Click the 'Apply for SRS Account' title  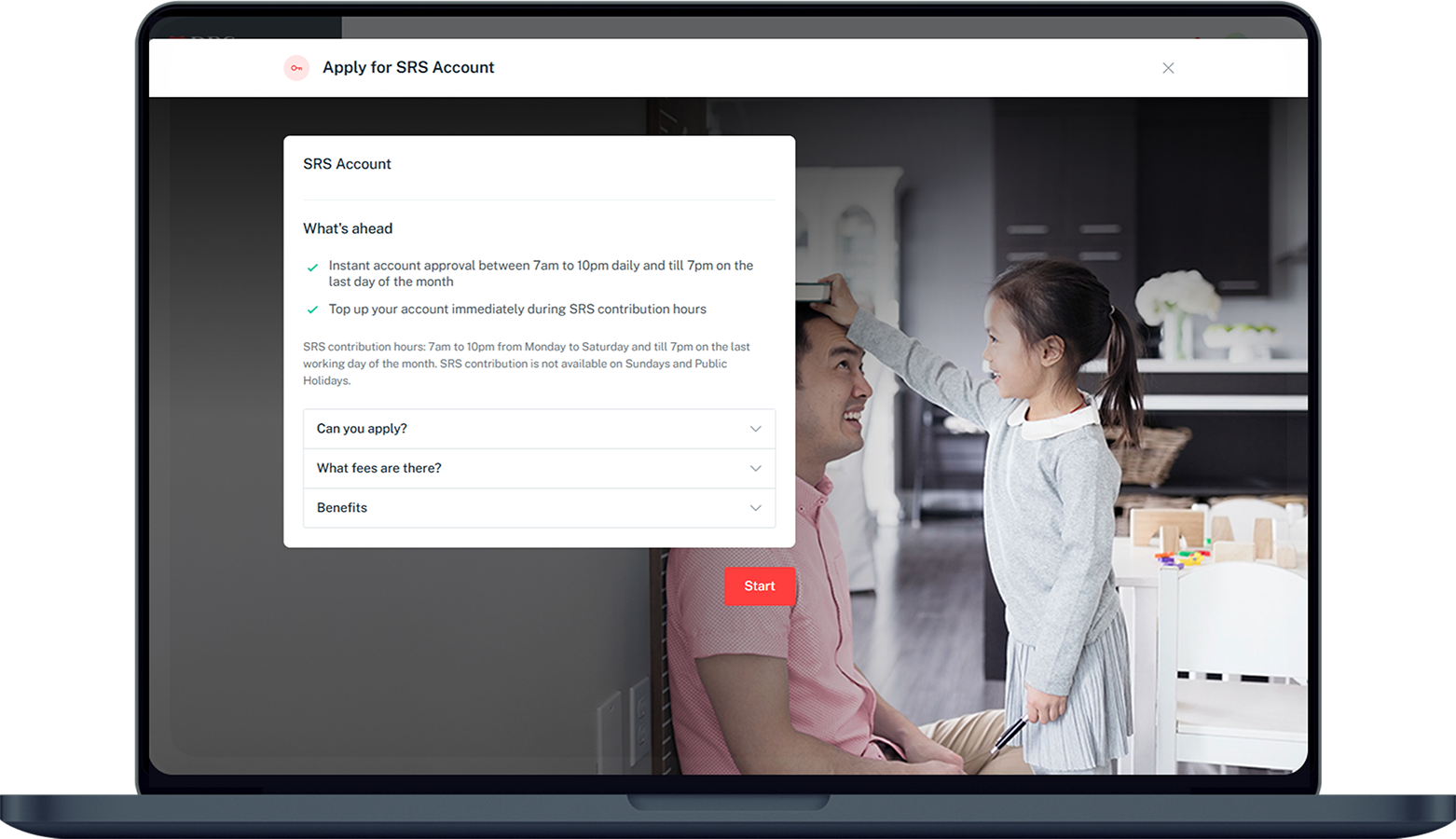point(408,67)
